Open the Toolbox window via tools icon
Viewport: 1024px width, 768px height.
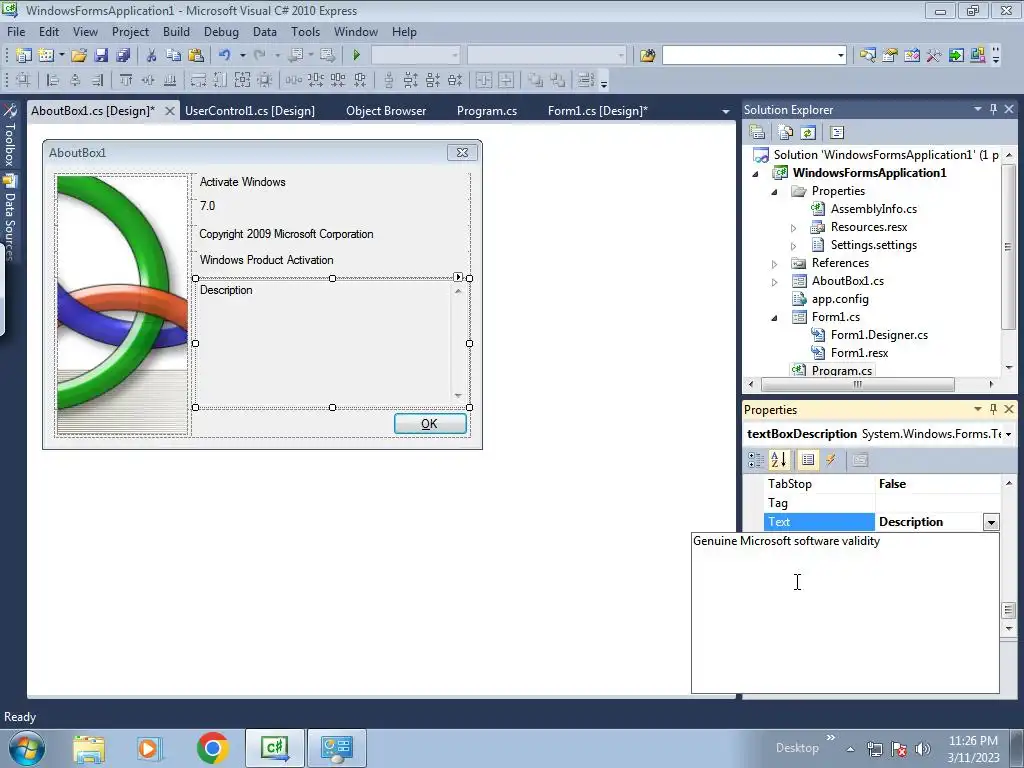pyautogui.click(x=933, y=56)
